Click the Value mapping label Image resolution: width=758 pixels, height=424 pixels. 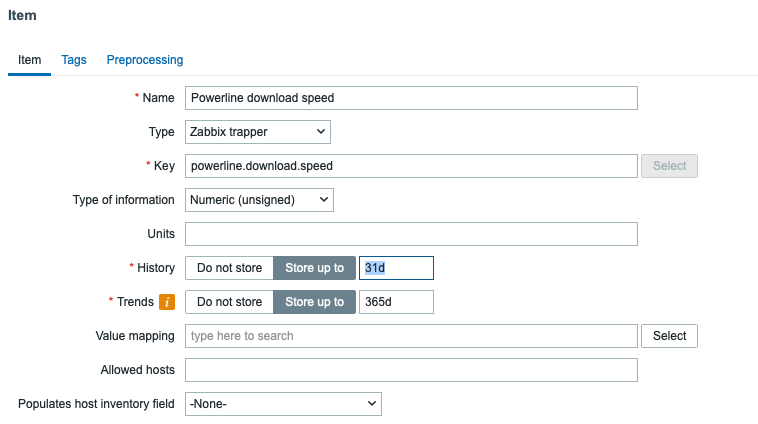point(135,336)
